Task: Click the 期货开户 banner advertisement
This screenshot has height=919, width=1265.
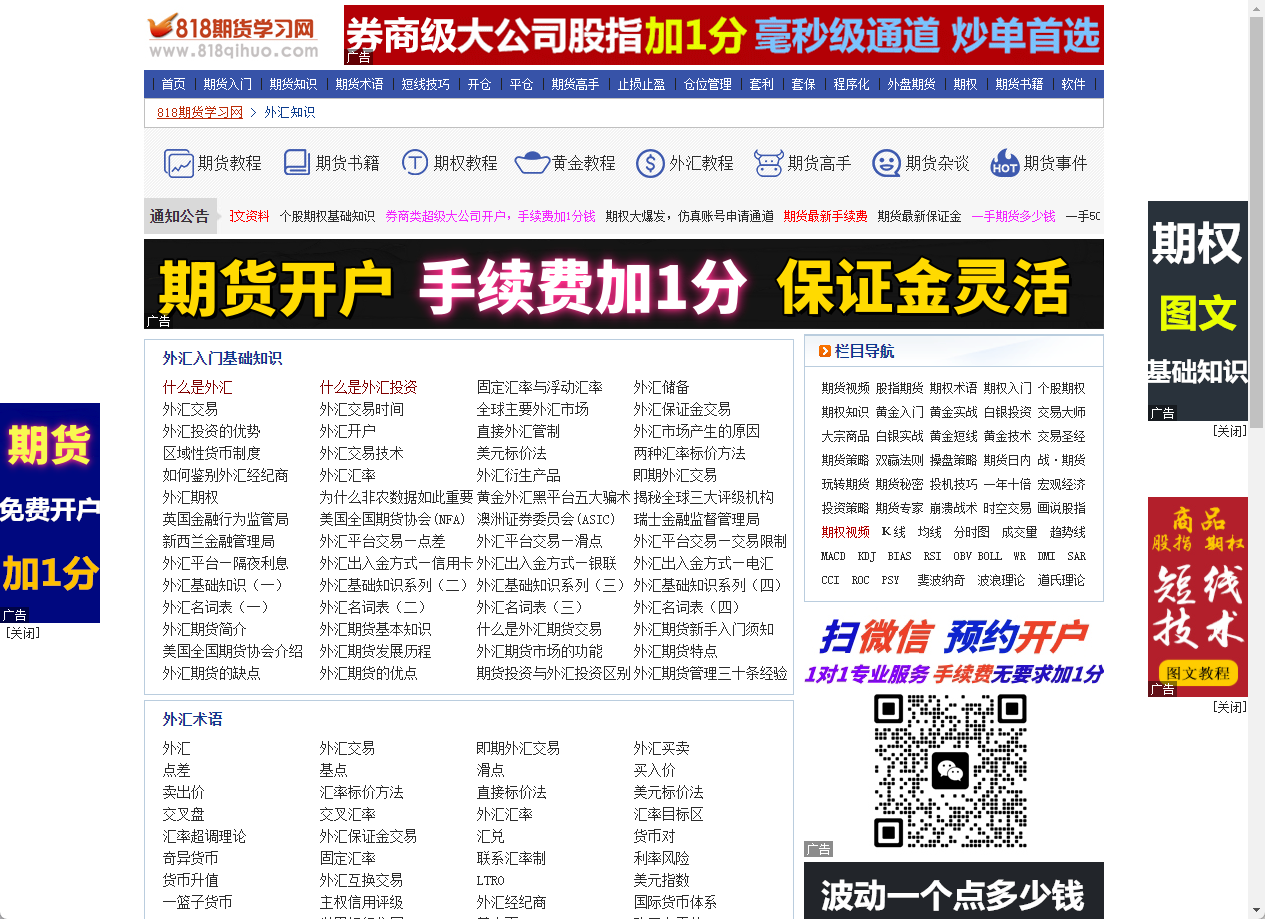Action: click(x=620, y=283)
